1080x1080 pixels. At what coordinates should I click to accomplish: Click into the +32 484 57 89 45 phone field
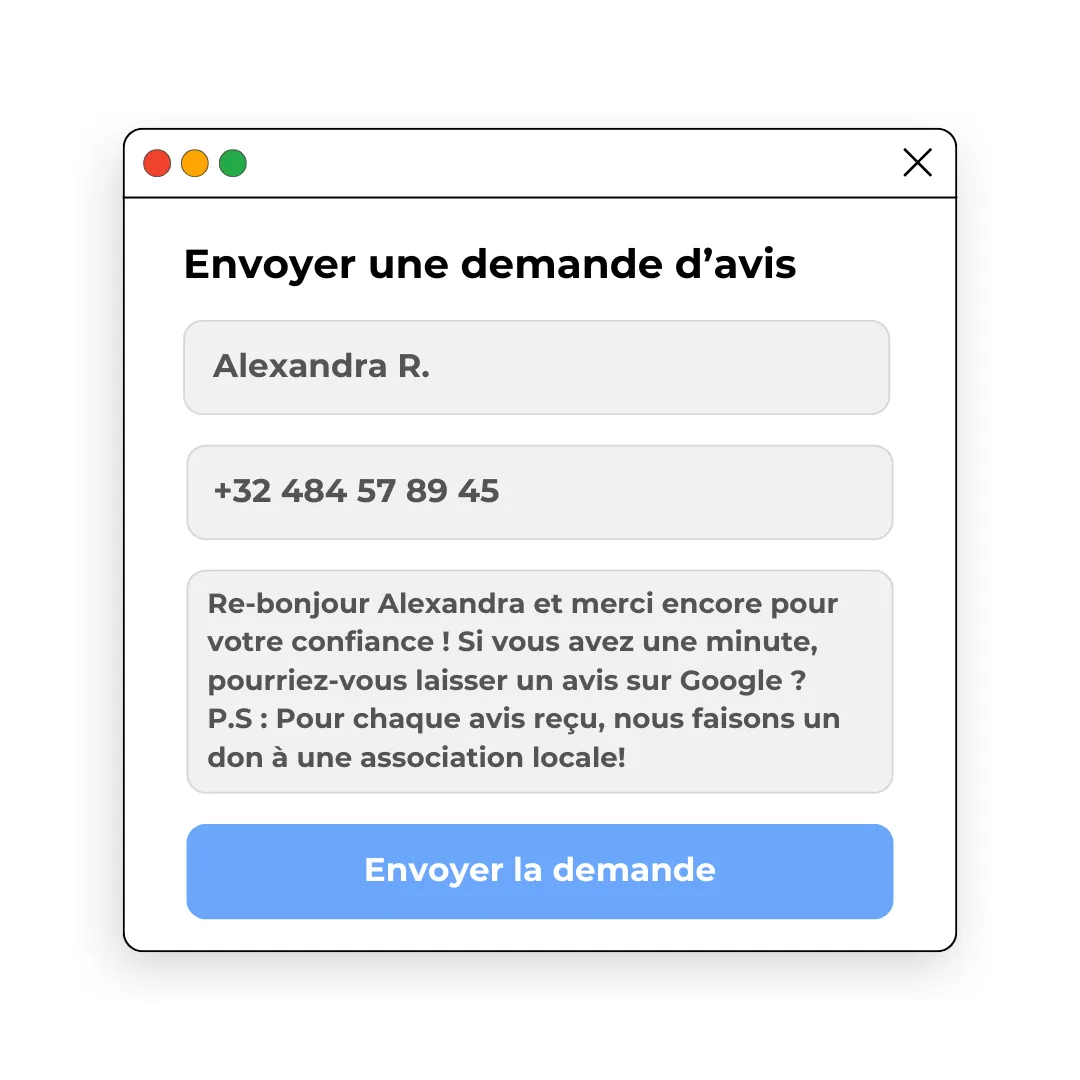click(540, 492)
